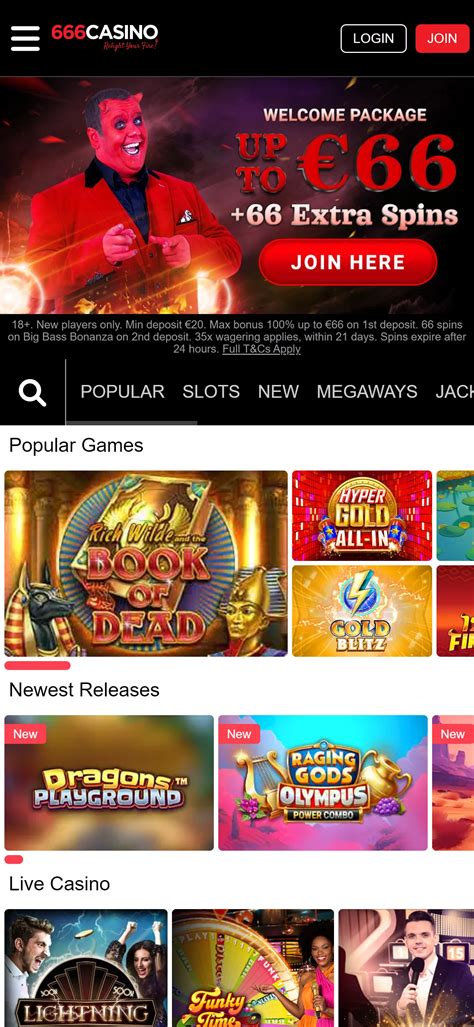Image resolution: width=474 pixels, height=1027 pixels.
Task: Open the MEGAWAYS tab
Action: pyautogui.click(x=367, y=392)
